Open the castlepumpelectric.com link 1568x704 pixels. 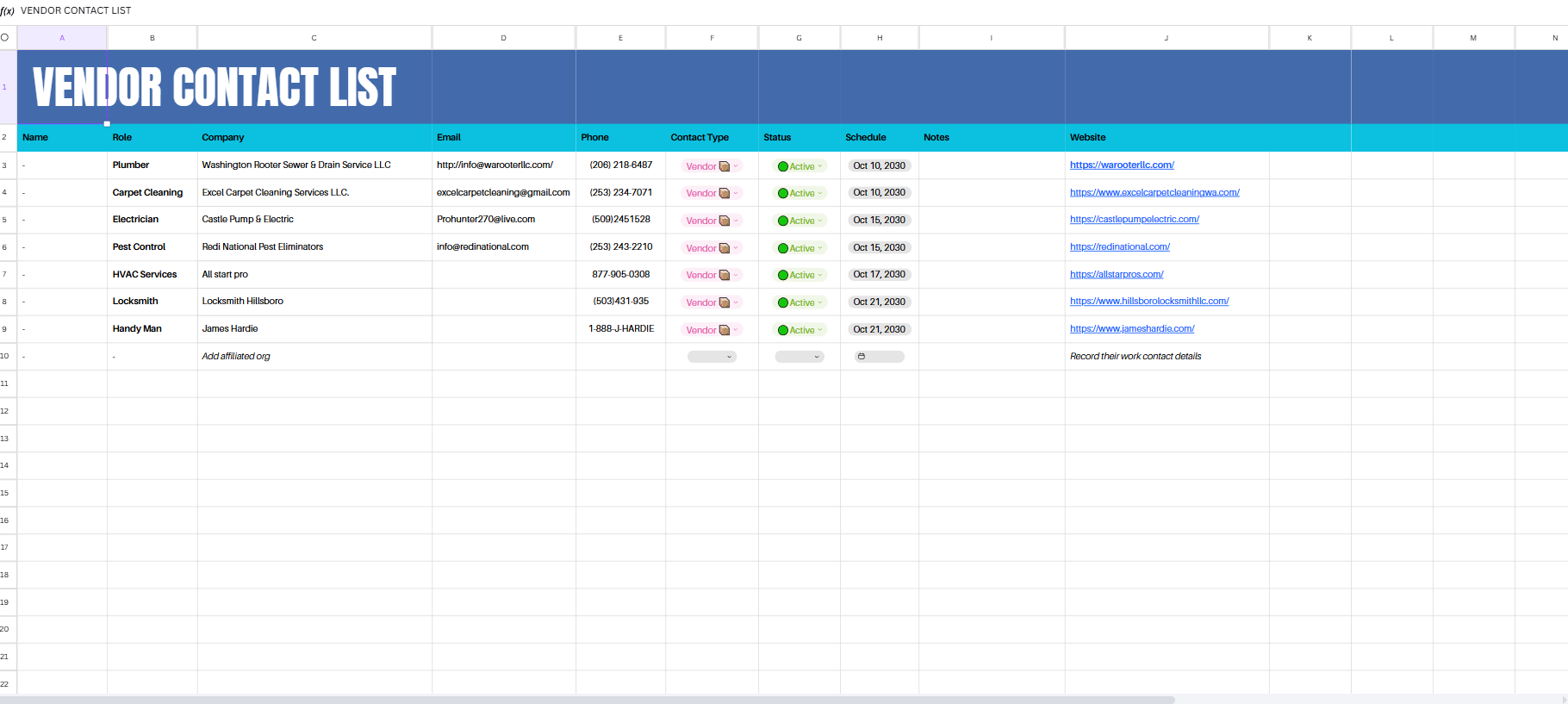pos(1135,219)
